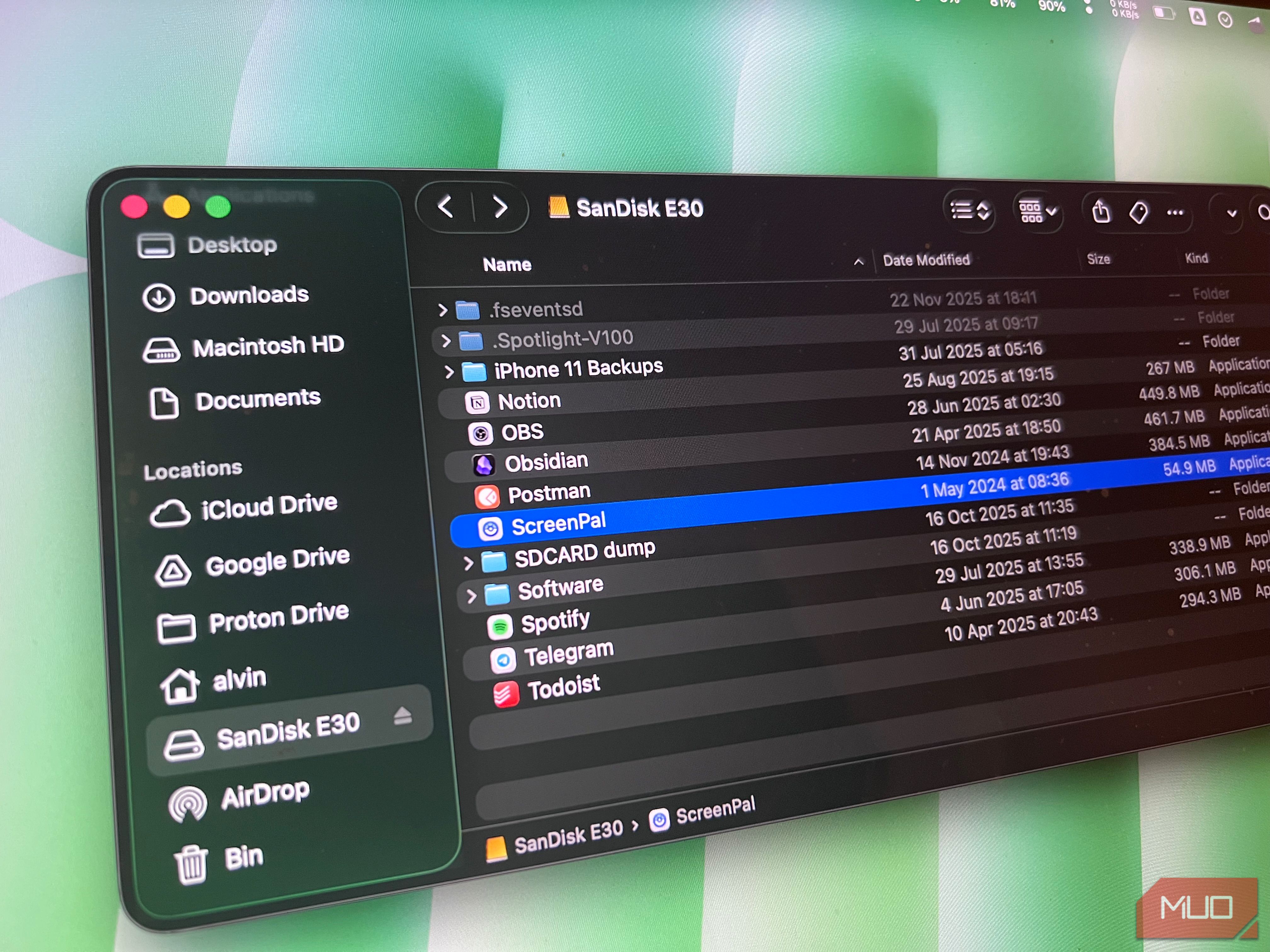Click the SanDisk E30 title drive icon
Viewport: 1270px width, 952px height.
coord(558,208)
